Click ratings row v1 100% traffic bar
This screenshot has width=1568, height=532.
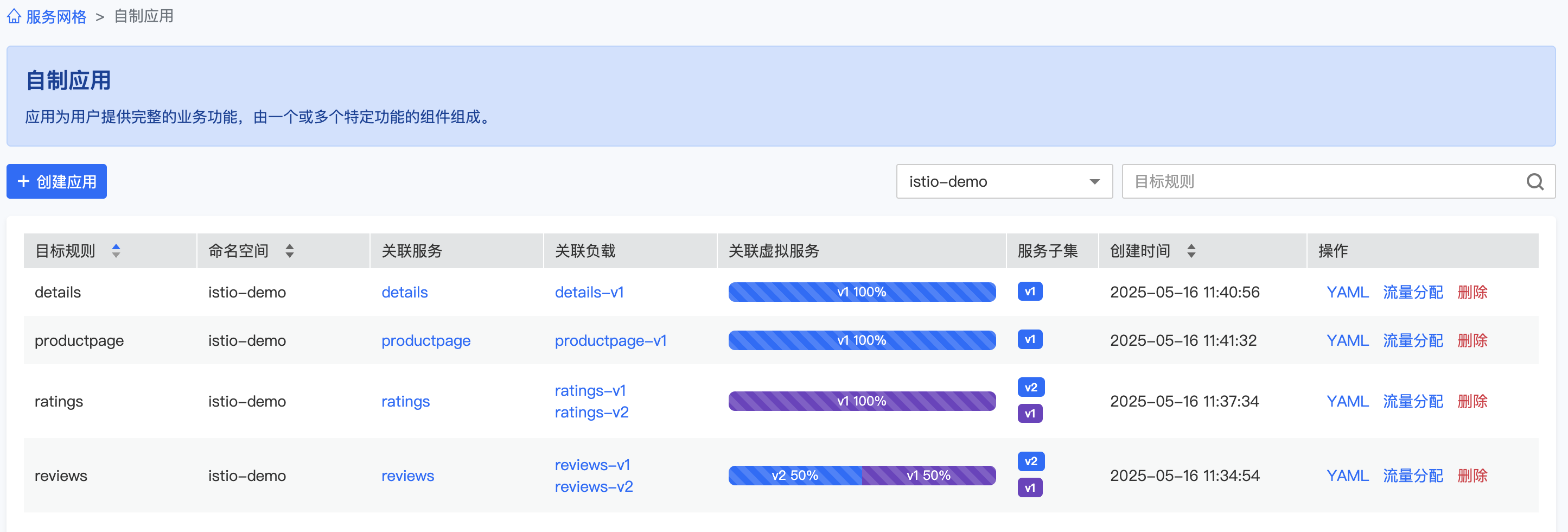862,401
